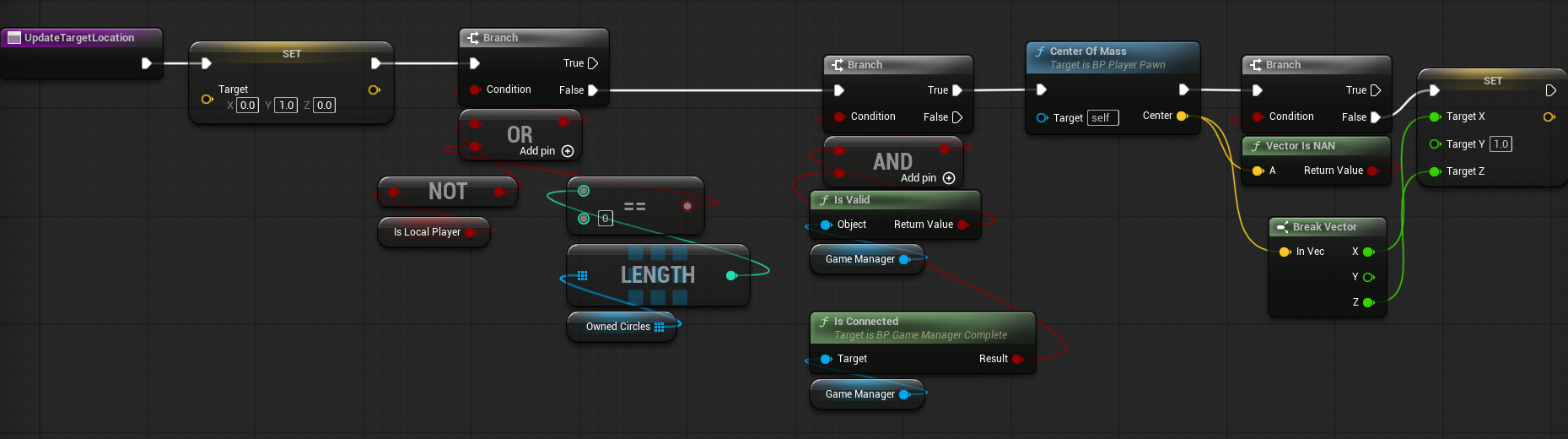Click the Vector Is NAN Return Value pin
The image size is (1568, 439).
1372,171
